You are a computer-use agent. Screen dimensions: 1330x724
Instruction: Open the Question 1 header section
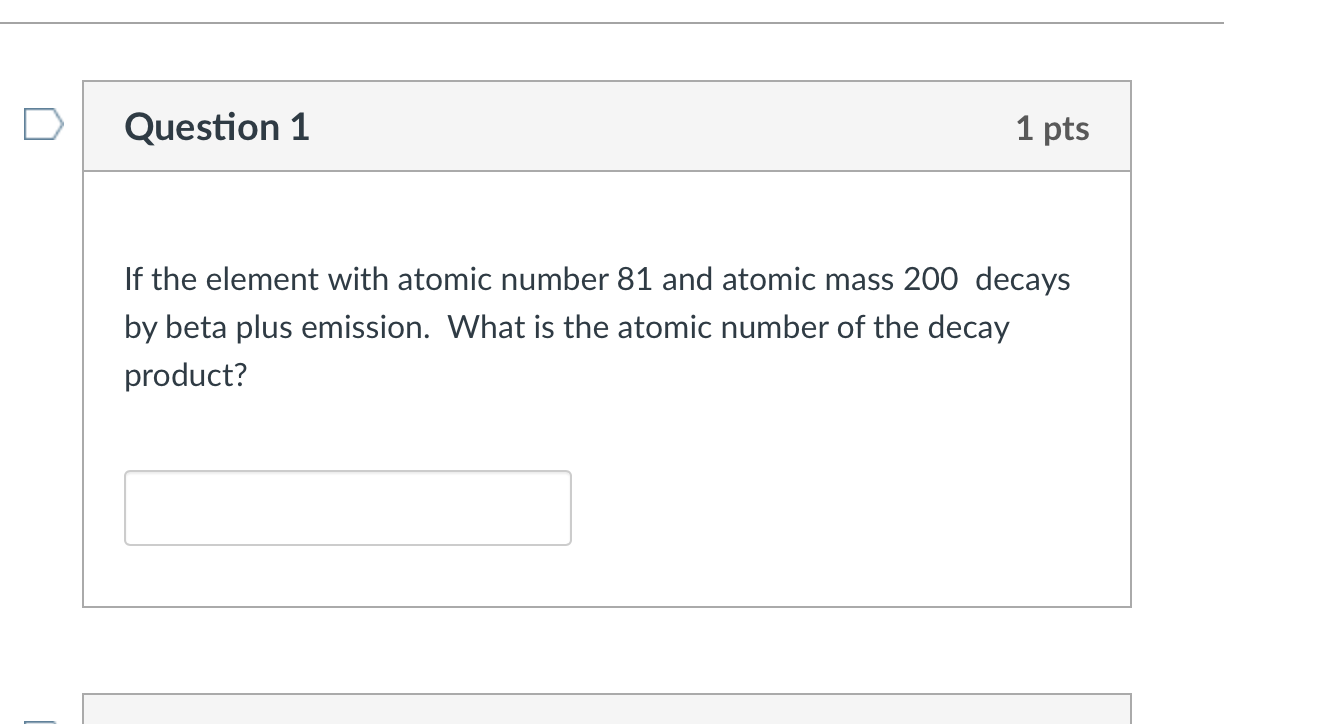(607, 126)
